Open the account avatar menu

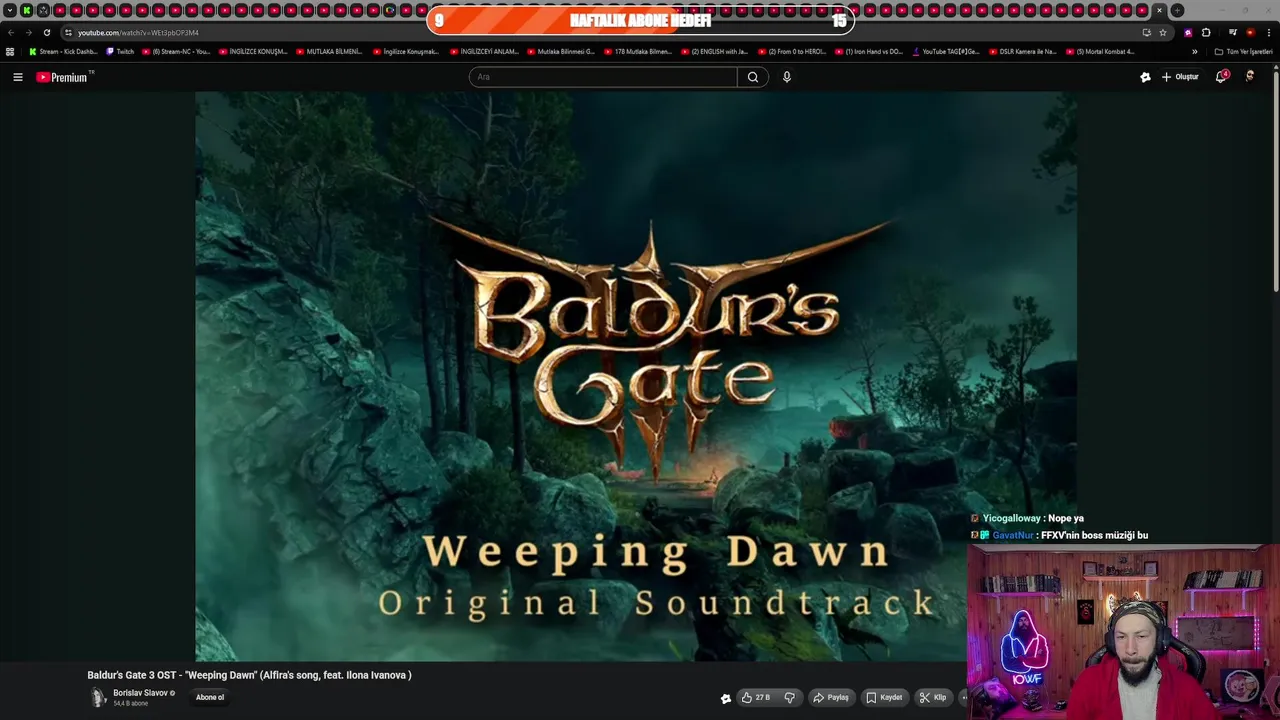[1250, 77]
